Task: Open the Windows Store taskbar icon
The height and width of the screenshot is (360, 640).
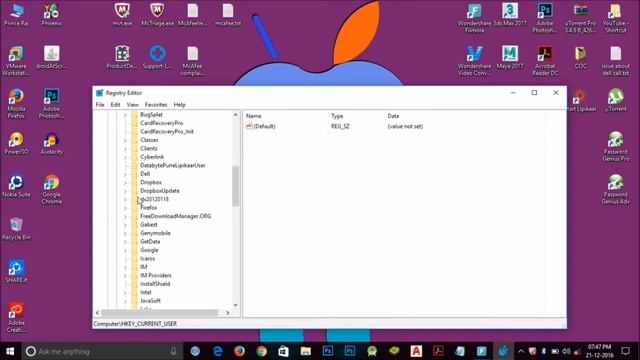Action: click(x=284, y=351)
